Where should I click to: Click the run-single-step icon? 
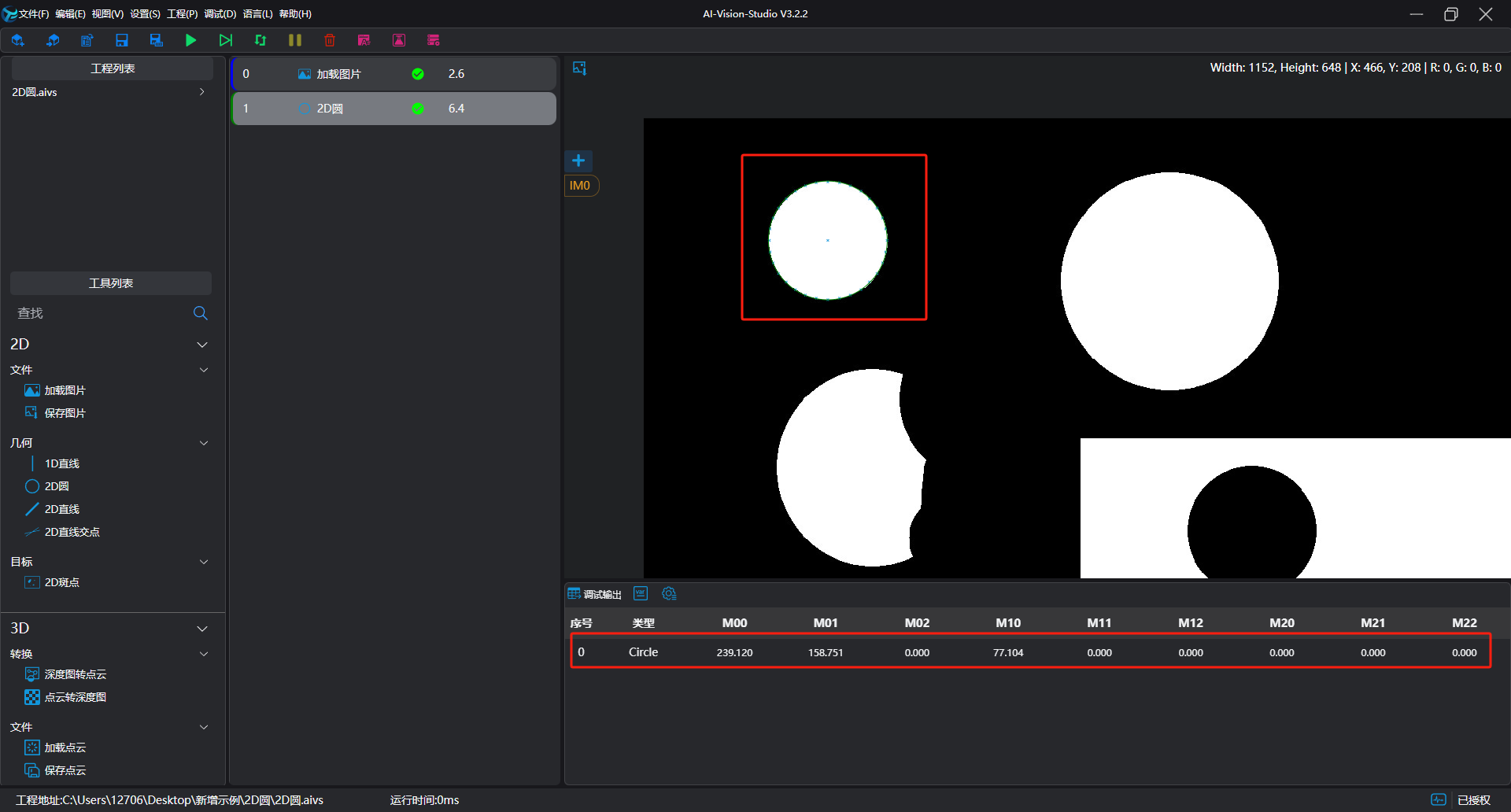point(226,40)
